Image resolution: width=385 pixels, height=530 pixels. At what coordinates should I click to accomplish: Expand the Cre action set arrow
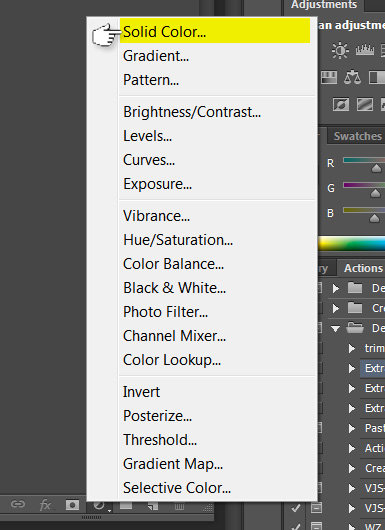[336, 308]
